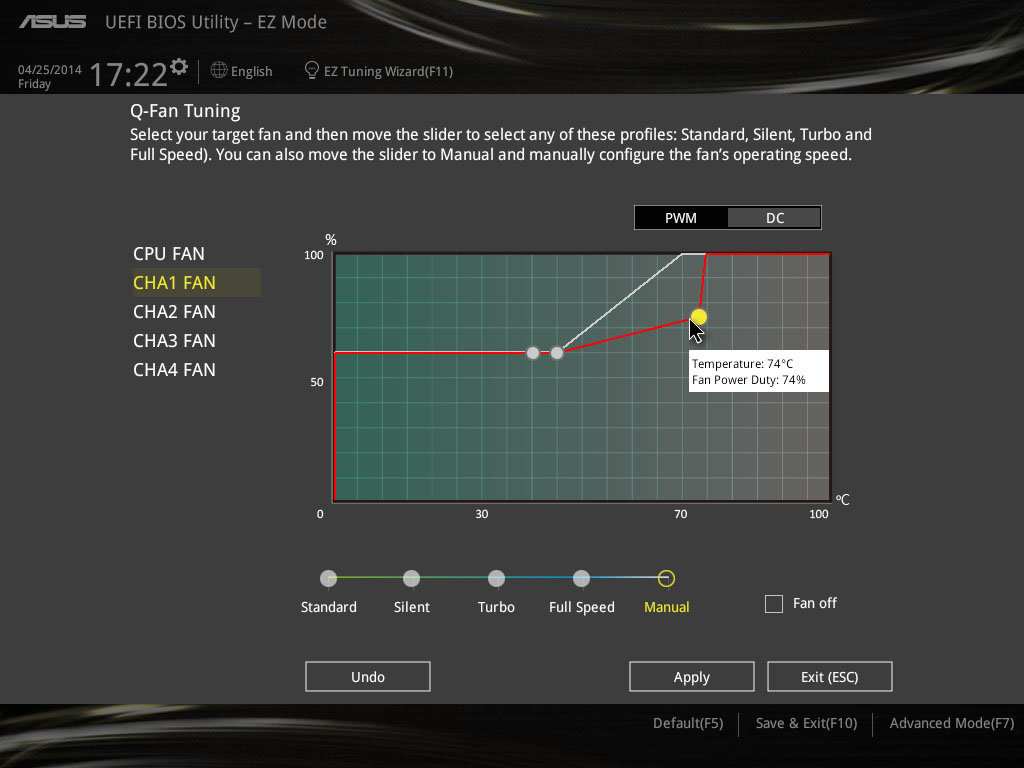Set profile slider to Full Speed
Screen dimensions: 1024x768
581,578
